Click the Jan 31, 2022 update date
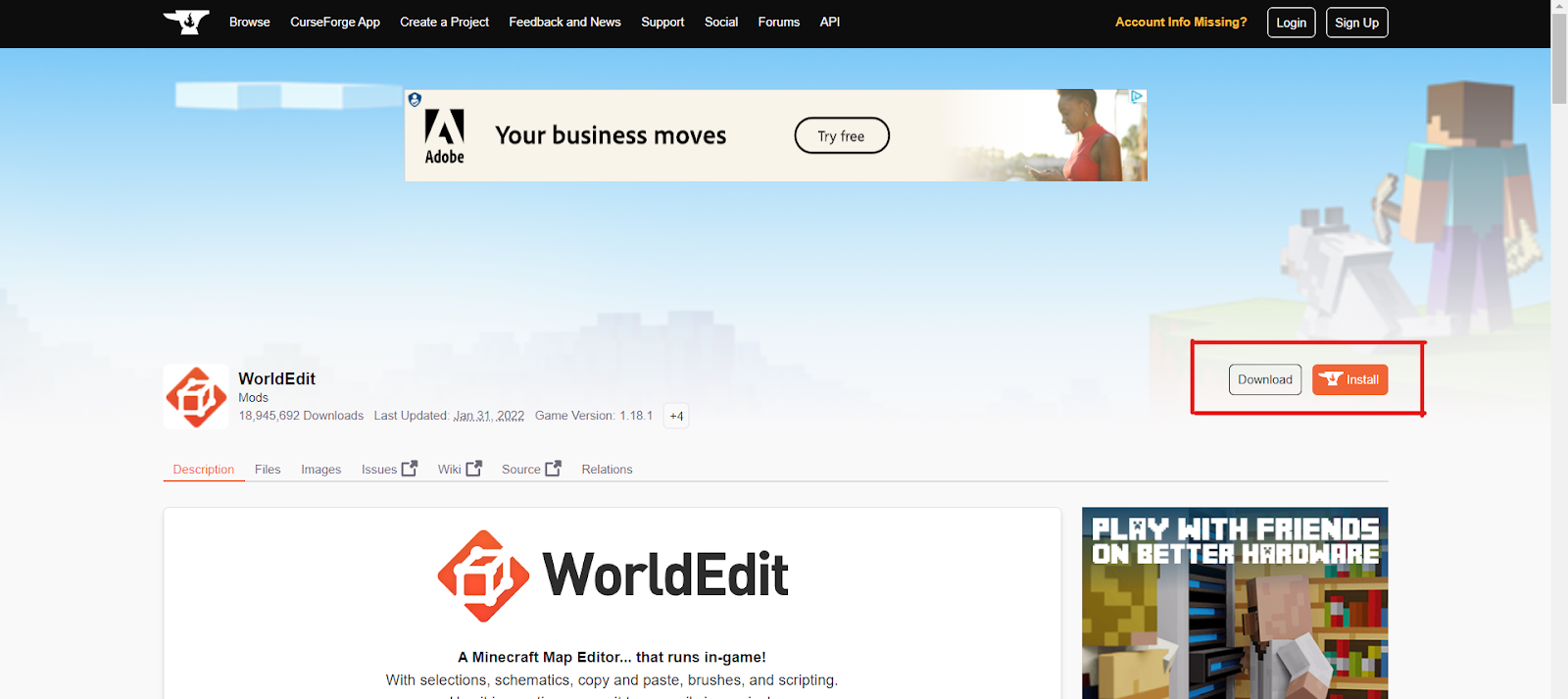The image size is (1568, 699). point(489,416)
